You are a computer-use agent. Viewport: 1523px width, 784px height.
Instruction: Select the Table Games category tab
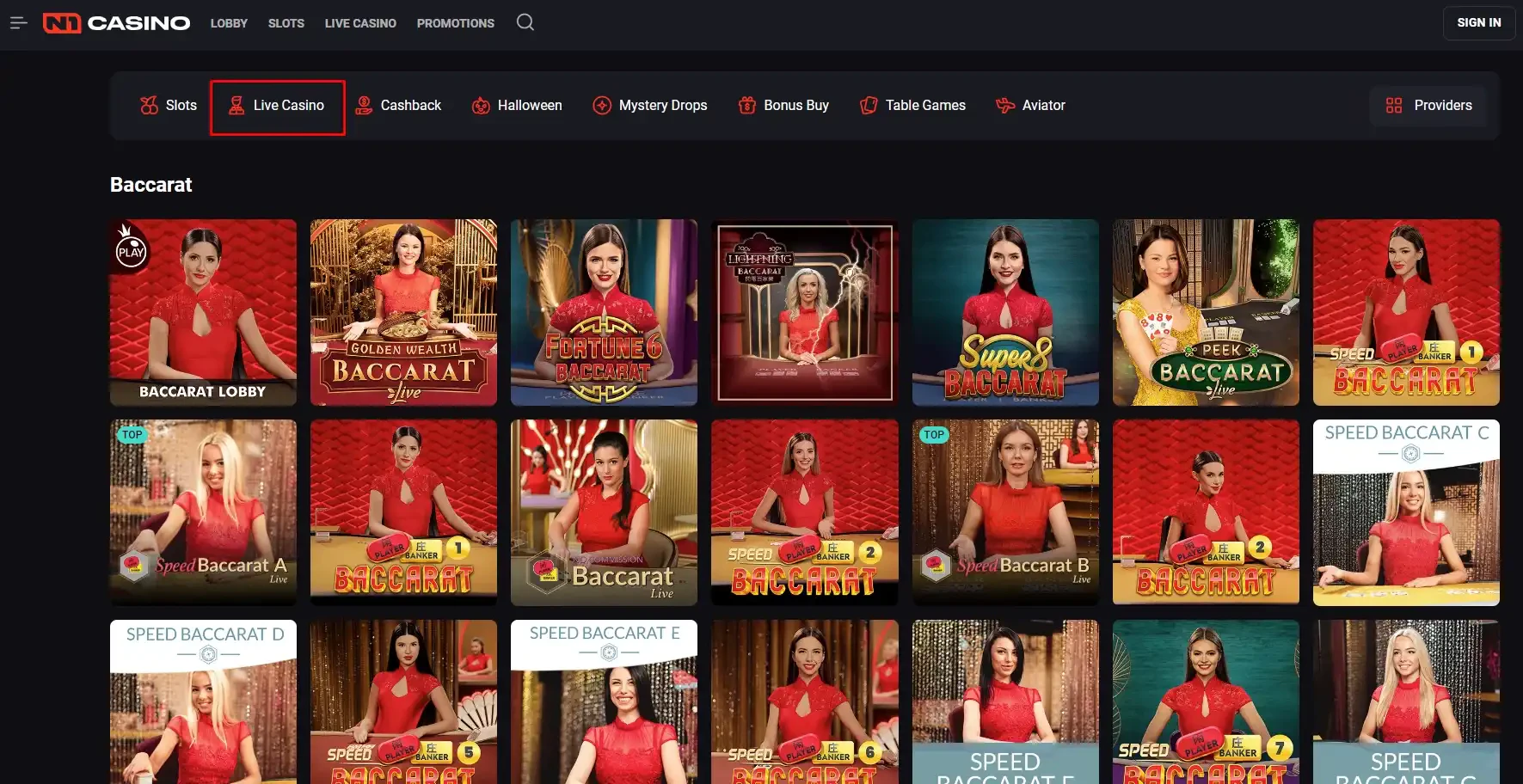pyautogui.click(x=912, y=106)
